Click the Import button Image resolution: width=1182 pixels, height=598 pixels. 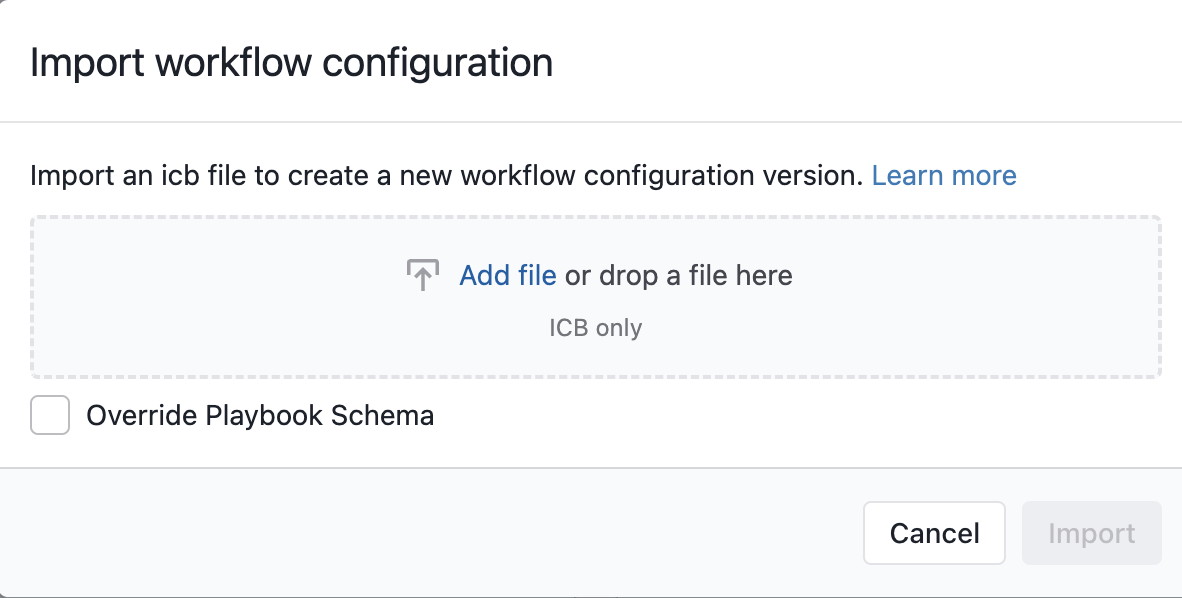pos(1092,533)
